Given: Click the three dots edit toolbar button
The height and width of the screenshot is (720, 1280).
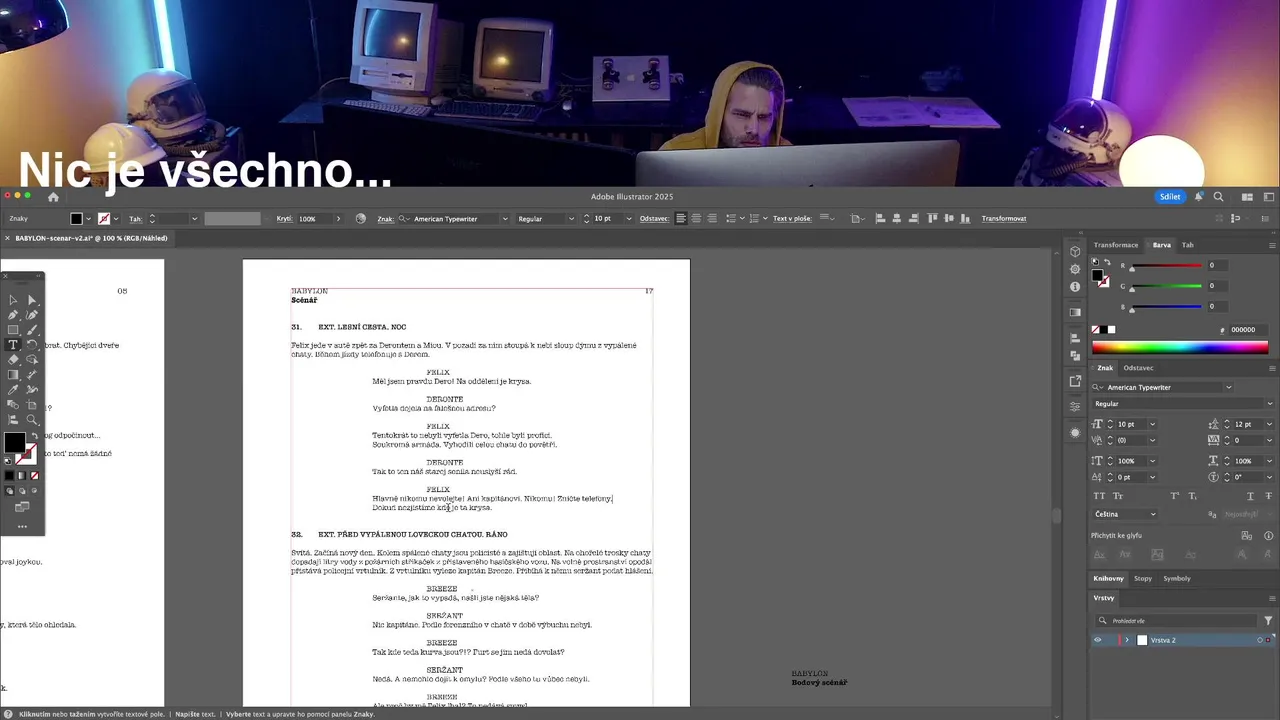Looking at the screenshot, I should (x=22, y=526).
